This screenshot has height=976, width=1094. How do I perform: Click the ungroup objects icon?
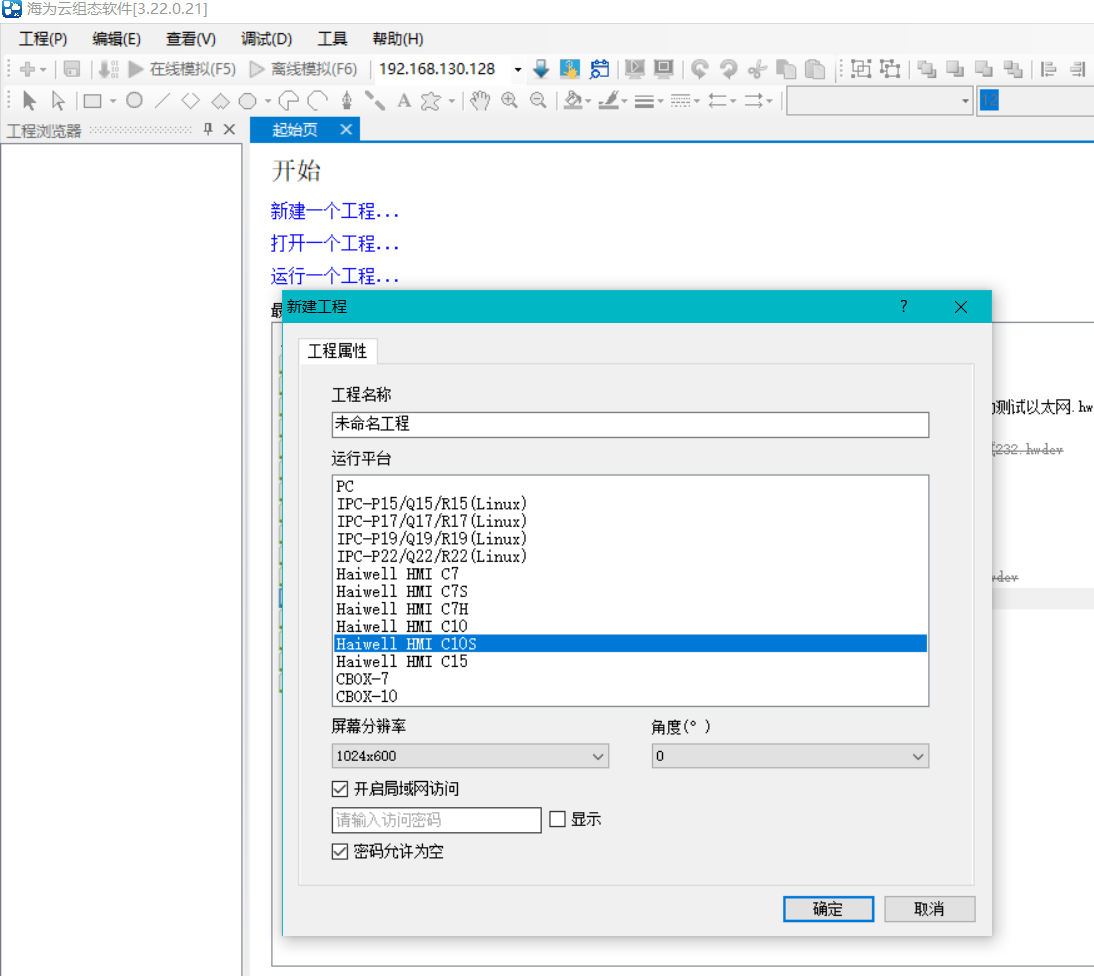click(x=890, y=69)
